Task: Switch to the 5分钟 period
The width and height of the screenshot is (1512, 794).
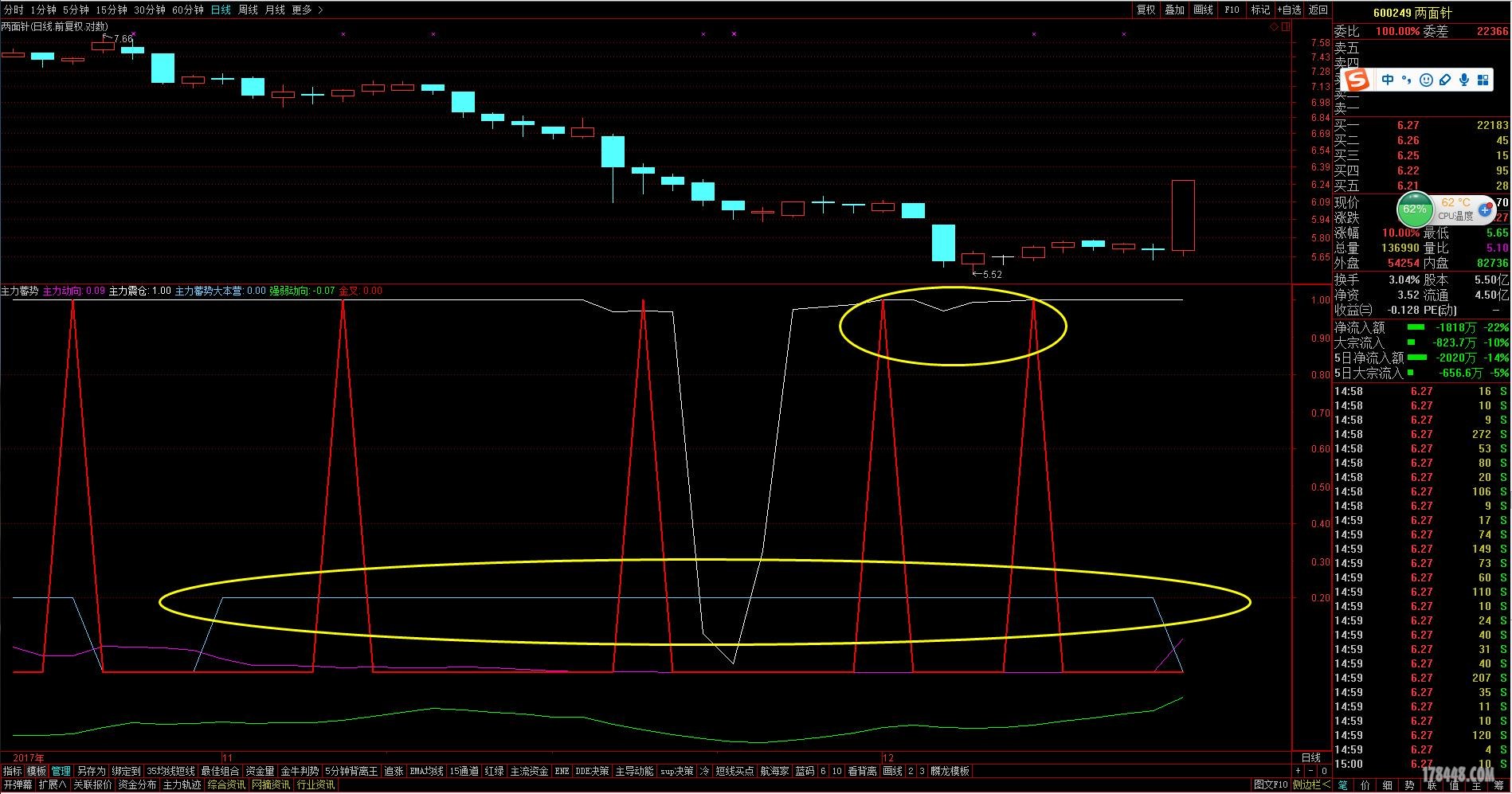Action: pyautogui.click(x=76, y=10)
